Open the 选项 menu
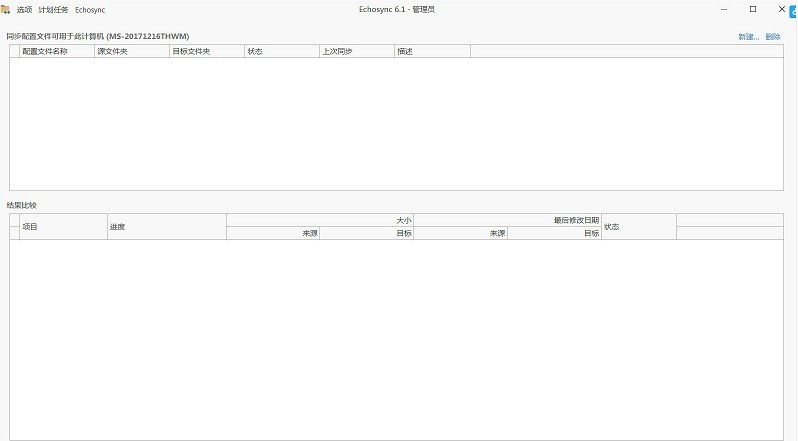Viewport: 798px width, 441px height. pos(24,10)
